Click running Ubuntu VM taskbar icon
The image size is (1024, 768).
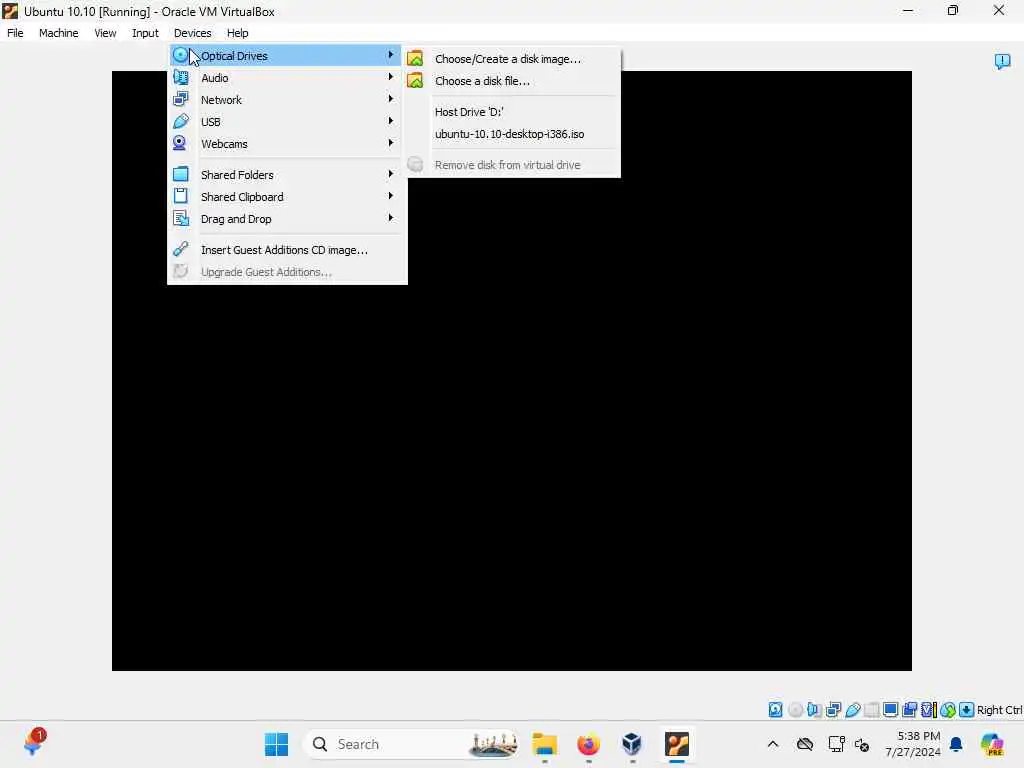click(677, 744)
